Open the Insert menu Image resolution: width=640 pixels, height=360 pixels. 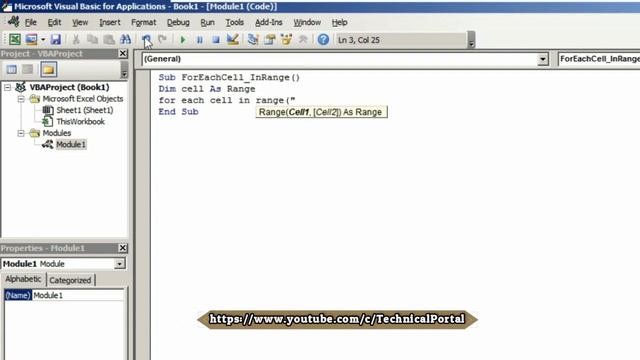(x=110, y=22)
